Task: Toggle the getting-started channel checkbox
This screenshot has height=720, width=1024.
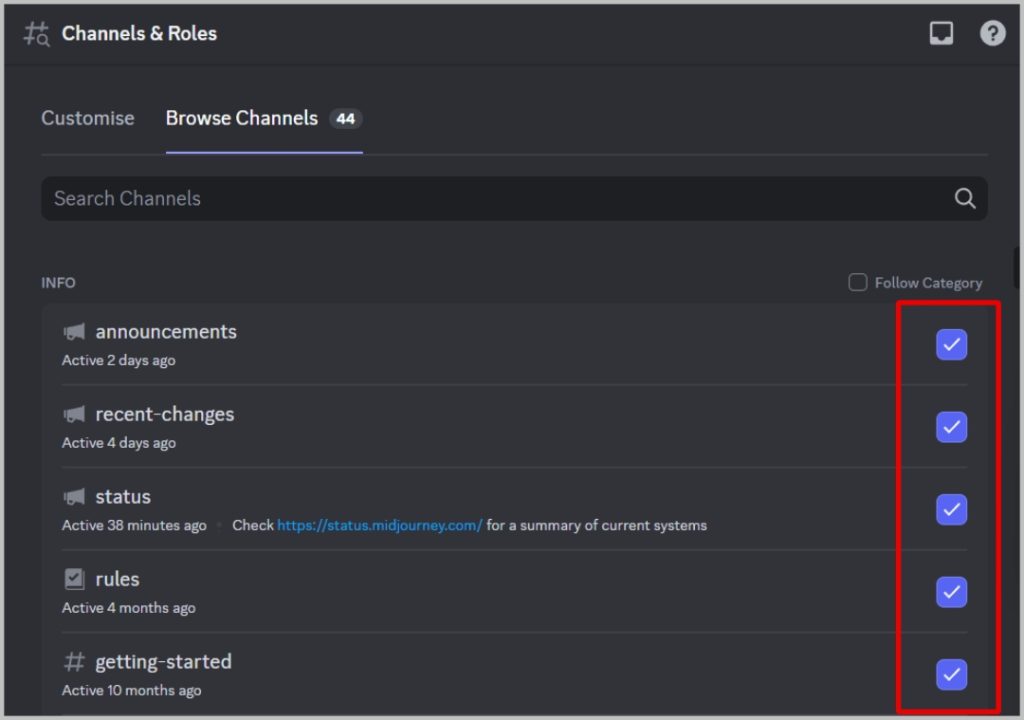Action: pos(951,675)
